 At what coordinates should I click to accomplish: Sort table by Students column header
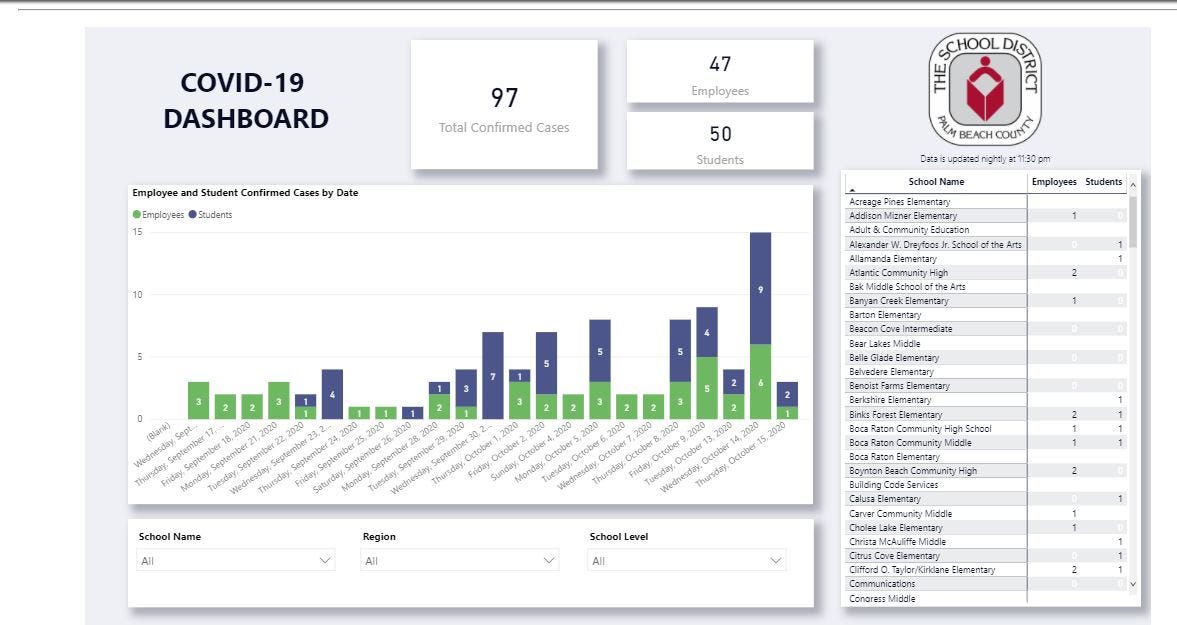[x=1104, y=182]
